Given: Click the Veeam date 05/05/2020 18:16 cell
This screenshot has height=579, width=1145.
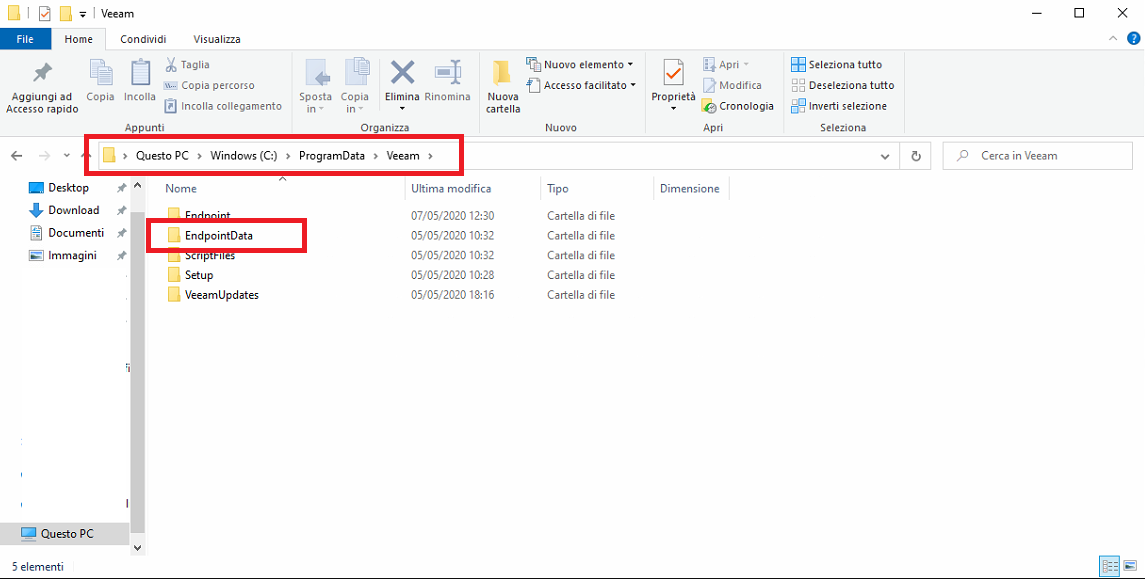Looking at the screenshot, I should pos(453,295).
